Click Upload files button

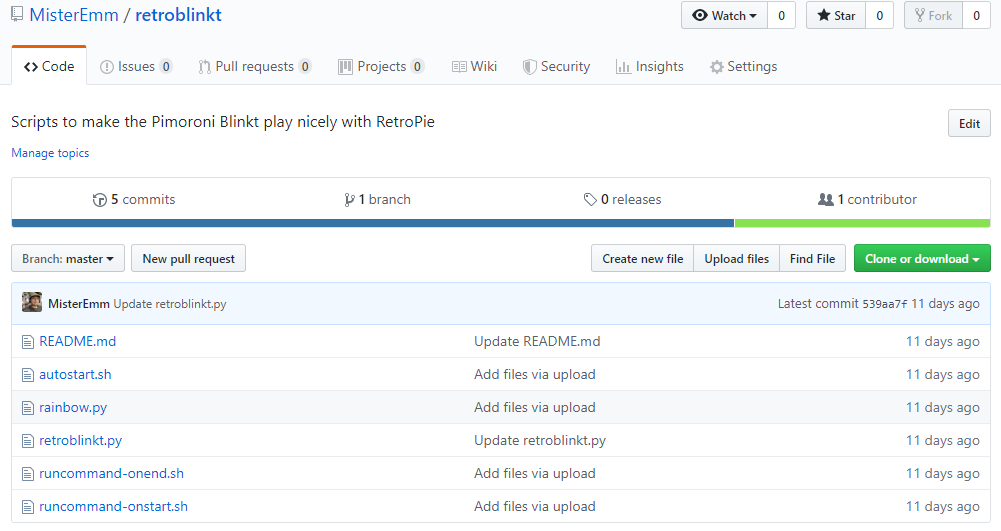(x=737, y=258)
